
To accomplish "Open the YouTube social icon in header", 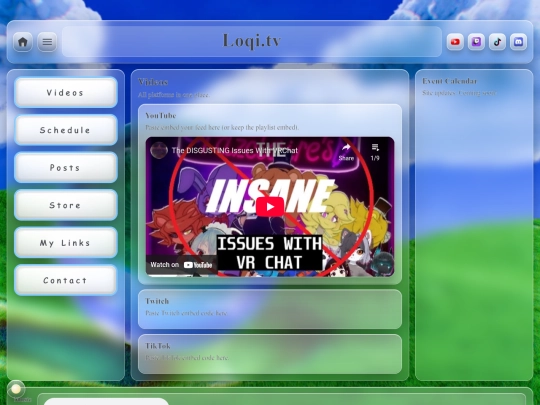I will [x=455, y=42].
